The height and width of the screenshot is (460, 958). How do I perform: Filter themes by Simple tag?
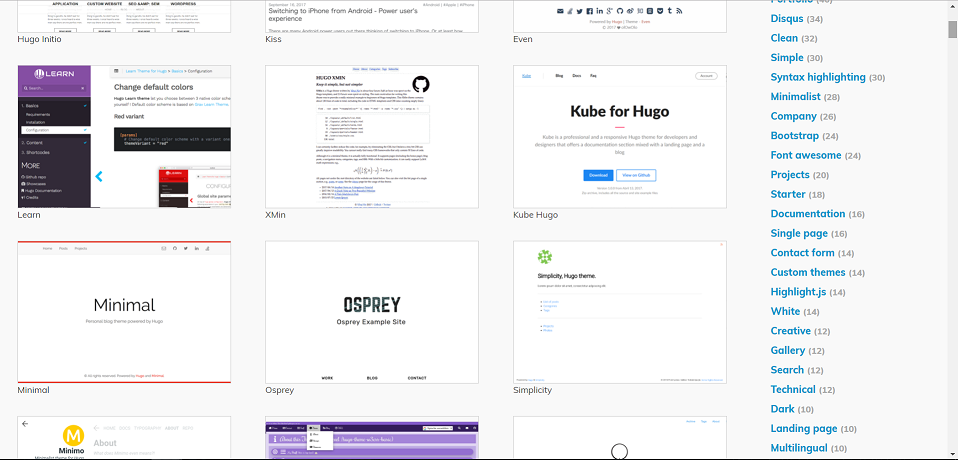787,57
